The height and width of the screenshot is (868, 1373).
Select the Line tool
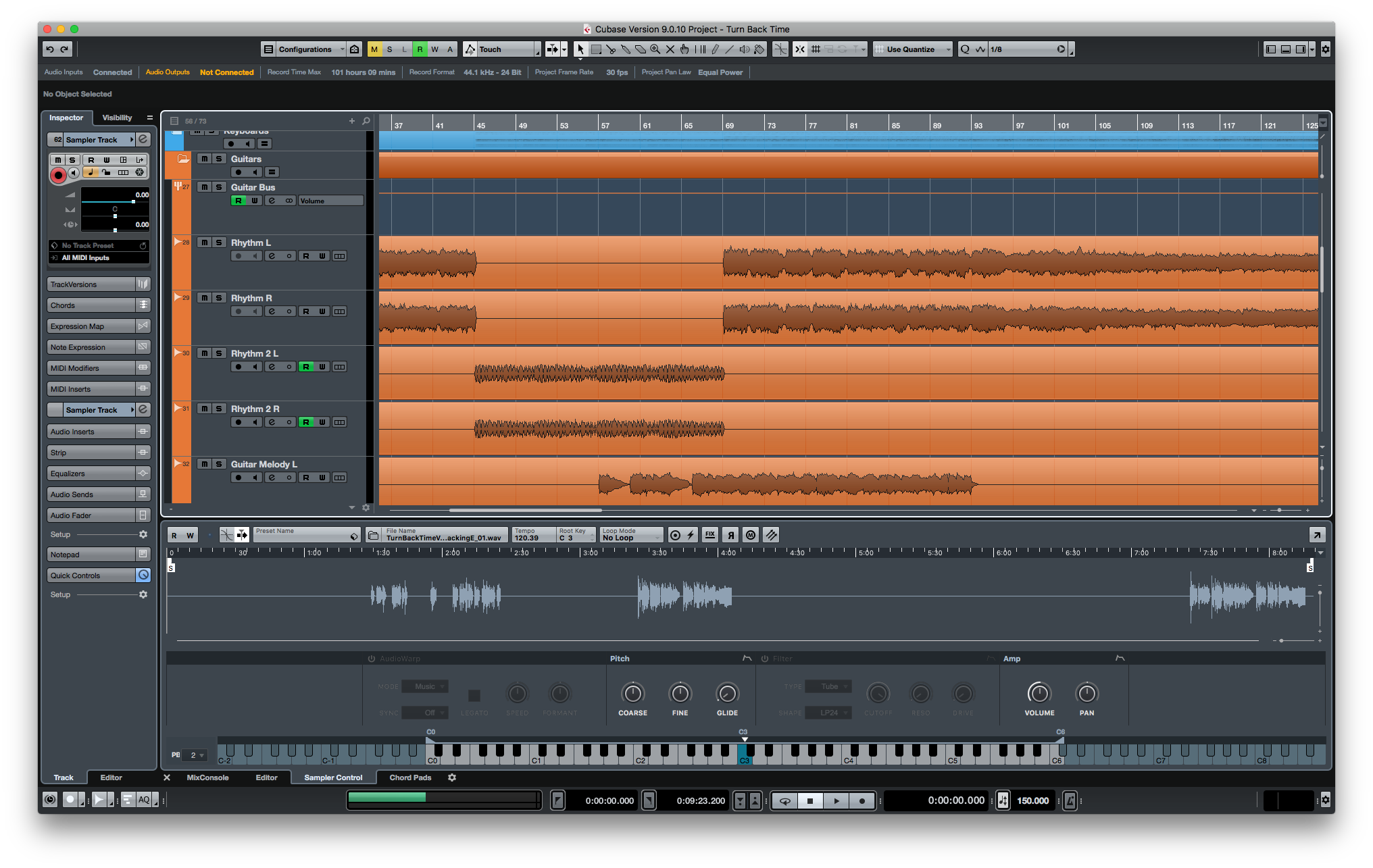point(730,49)
